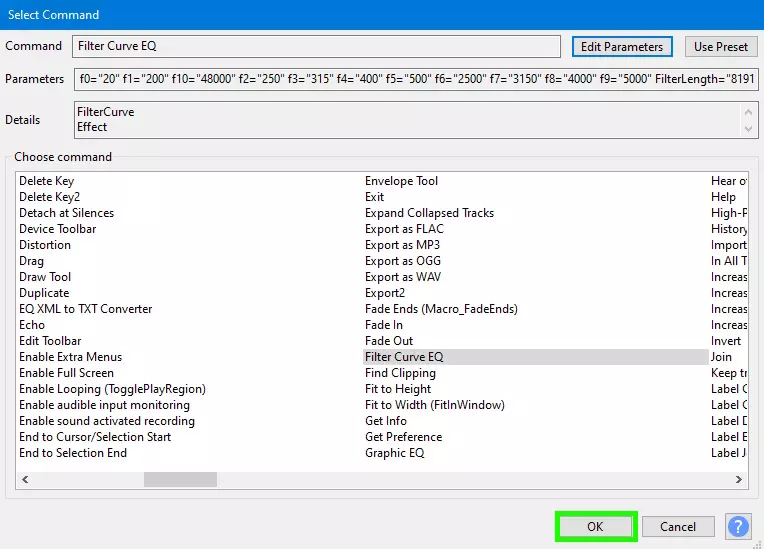This screenshot has width=764, height=549.
Task: Select the Get Info command
Action: (386, 421)
